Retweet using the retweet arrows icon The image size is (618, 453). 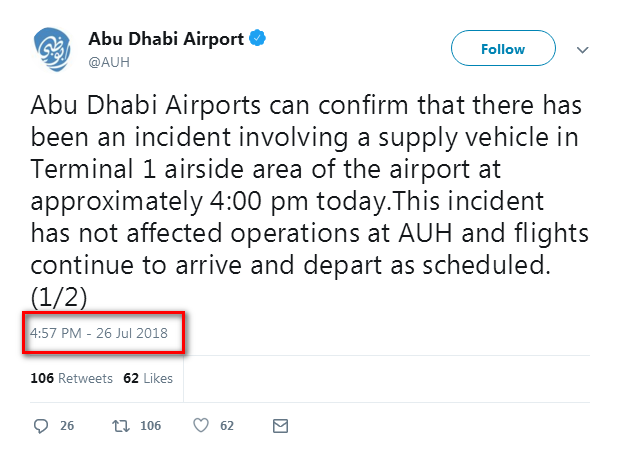pos(119,425)
